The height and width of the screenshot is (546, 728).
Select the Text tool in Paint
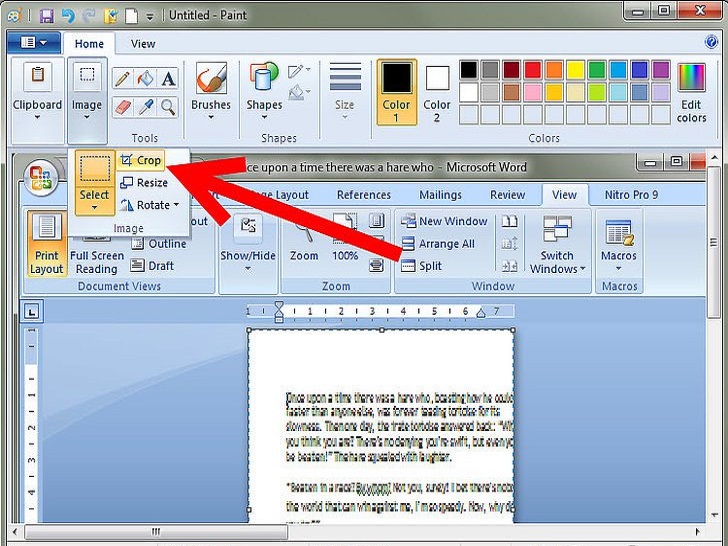[168, 78]
